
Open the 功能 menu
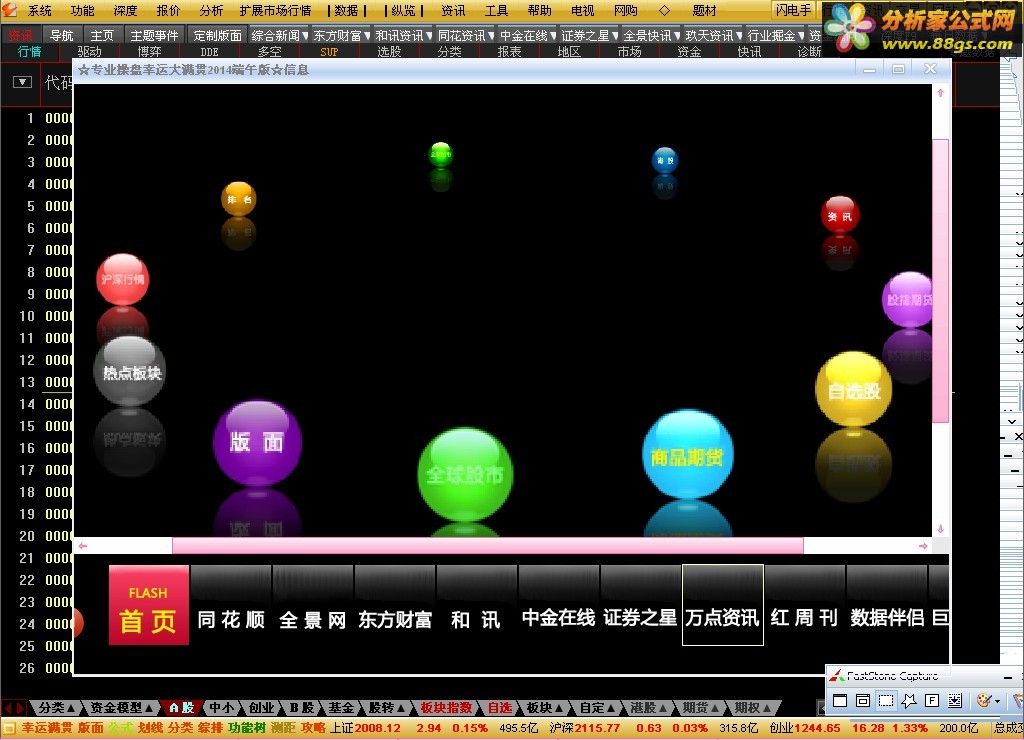[82, 10]
